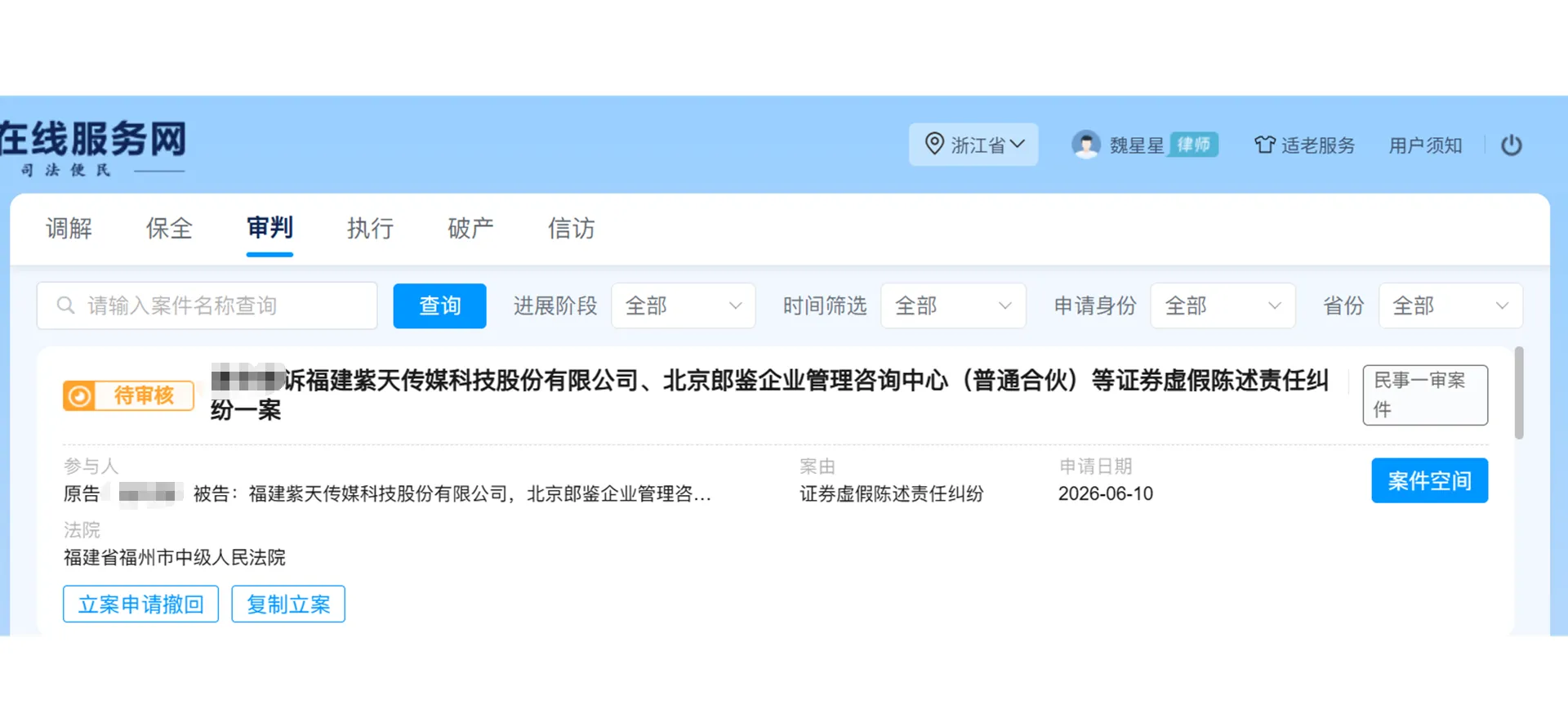Open the 破产 tab
Viewport: 1568px width, 727px height.
[470, 228]
